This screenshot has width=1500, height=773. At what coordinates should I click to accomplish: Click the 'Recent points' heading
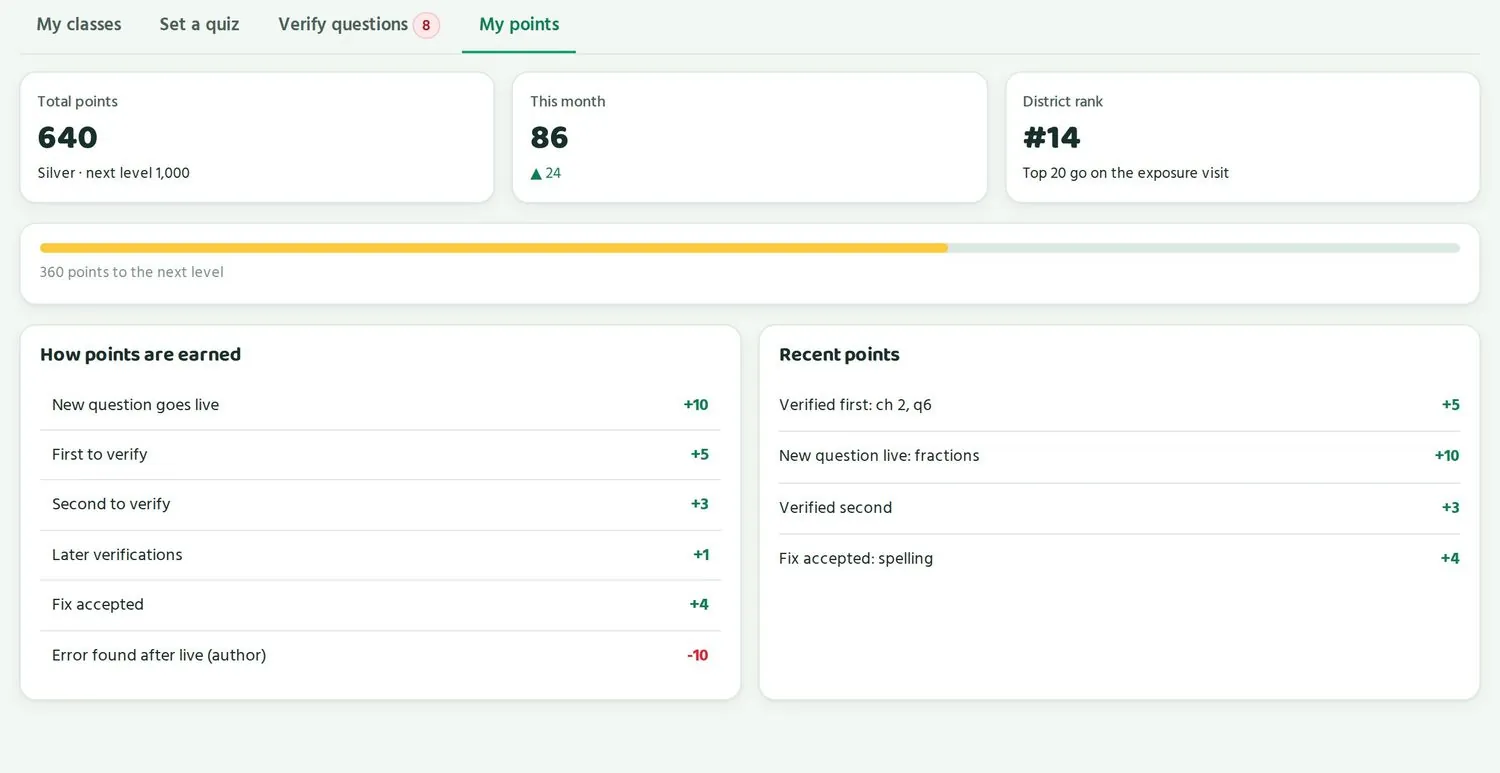click(839, 354)
